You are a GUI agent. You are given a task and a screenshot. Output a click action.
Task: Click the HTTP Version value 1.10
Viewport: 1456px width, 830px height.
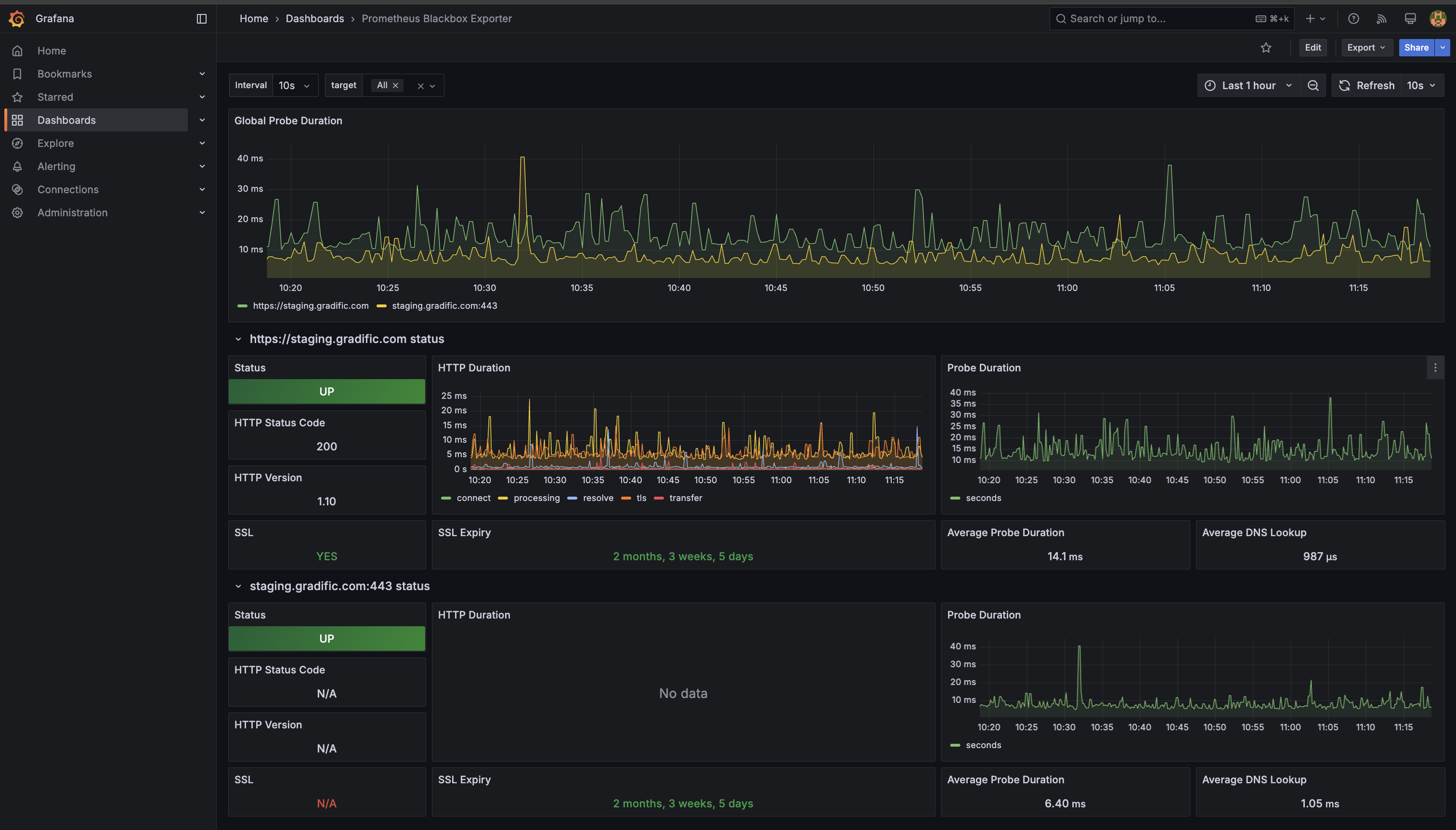click(326, 501)
